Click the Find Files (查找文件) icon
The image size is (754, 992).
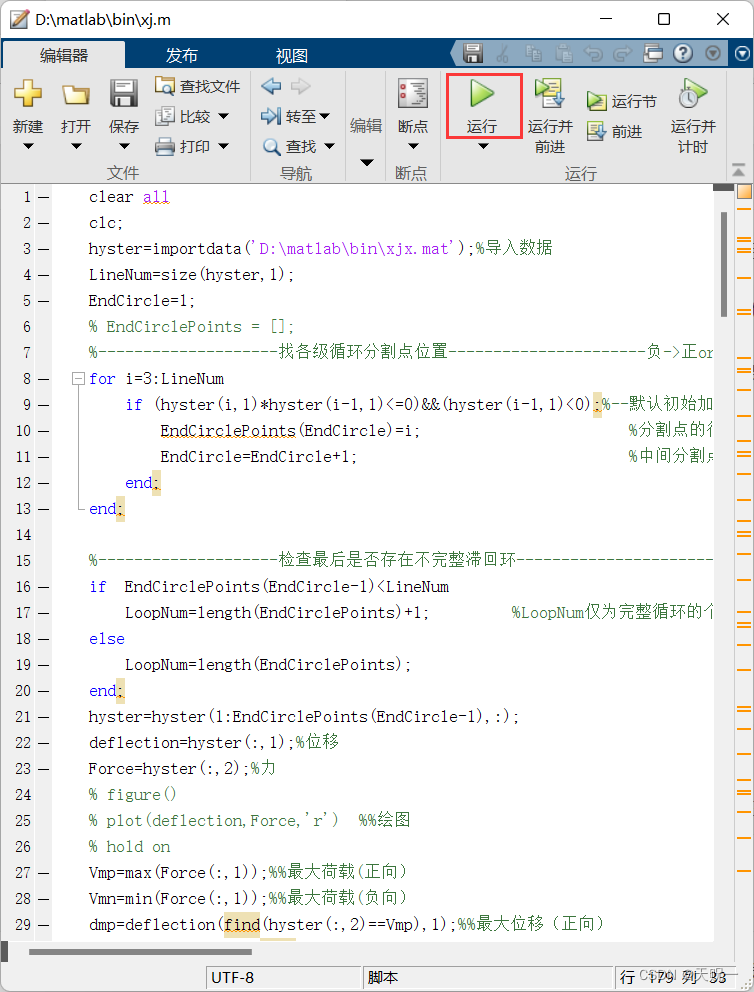pos(165,85)
